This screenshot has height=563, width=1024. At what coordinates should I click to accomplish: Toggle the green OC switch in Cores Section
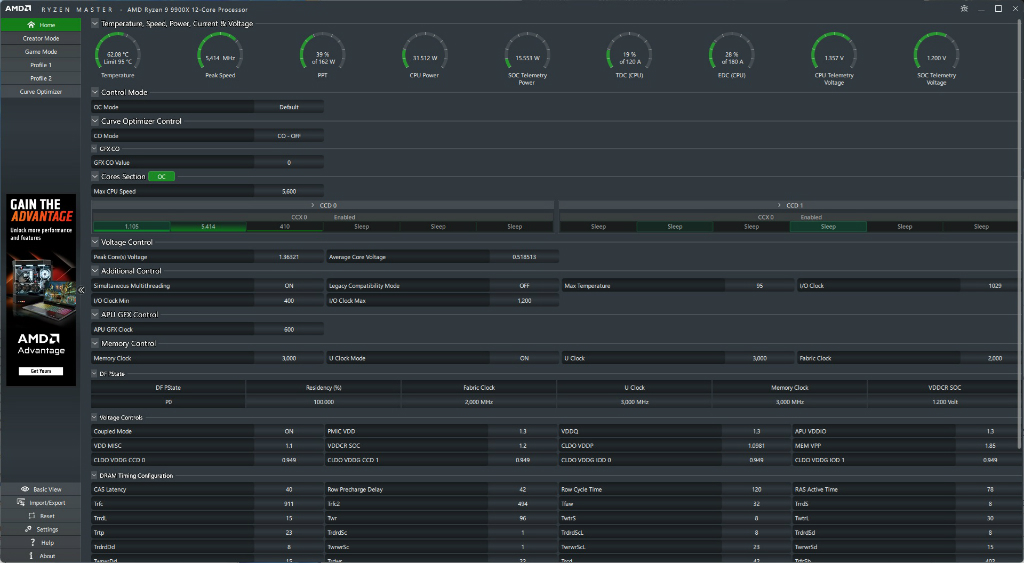pos(161,176)
